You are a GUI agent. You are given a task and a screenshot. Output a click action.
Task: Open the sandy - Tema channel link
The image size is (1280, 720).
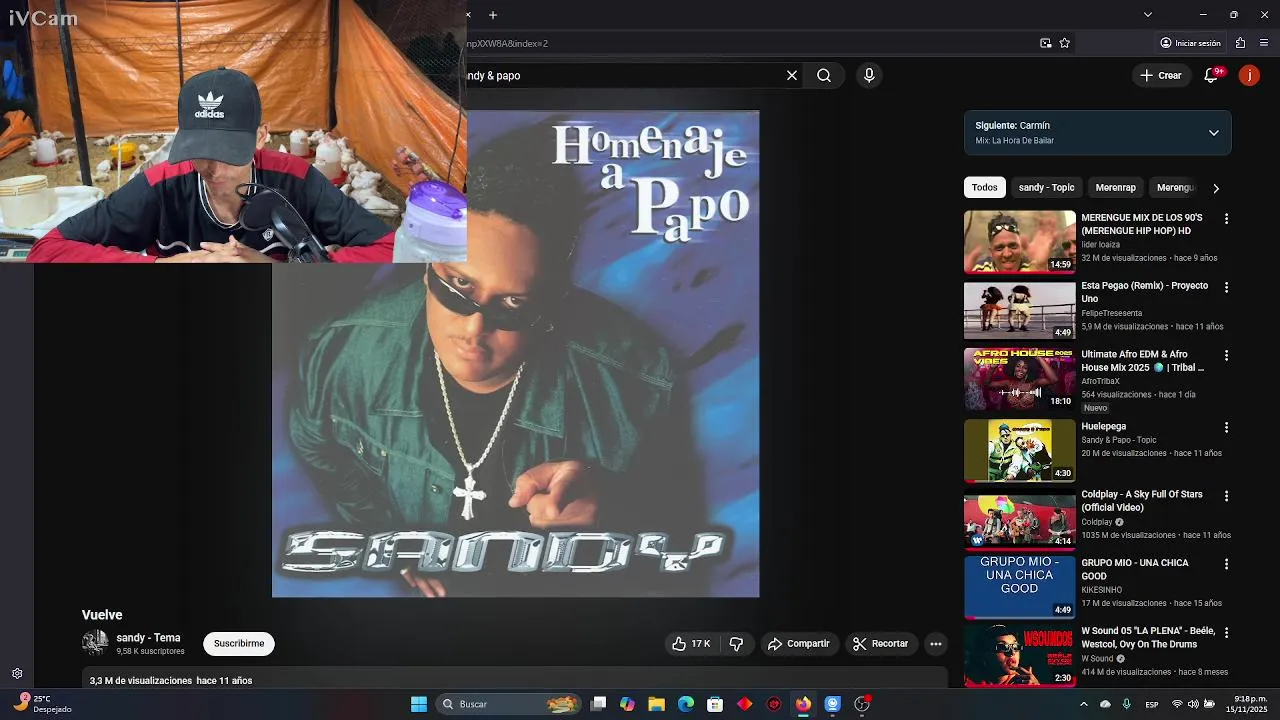[x=148, y=638]
